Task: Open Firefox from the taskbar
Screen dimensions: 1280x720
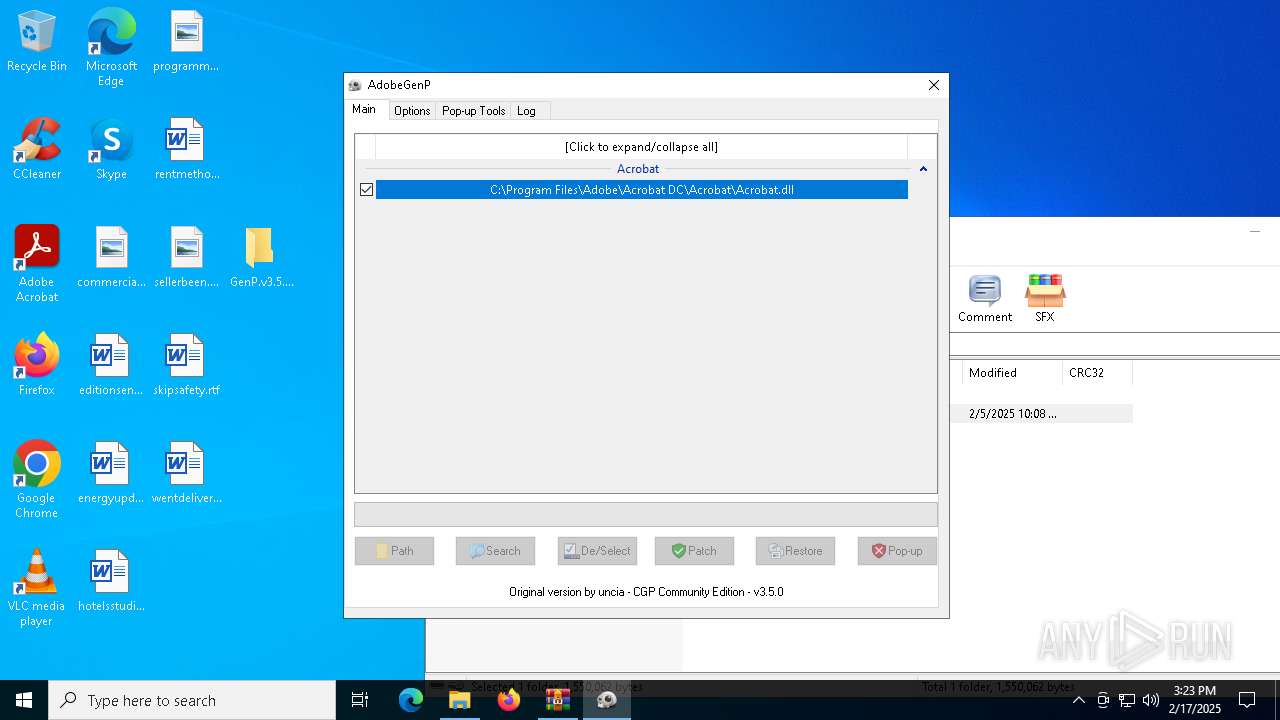Action: pos(509,700)
